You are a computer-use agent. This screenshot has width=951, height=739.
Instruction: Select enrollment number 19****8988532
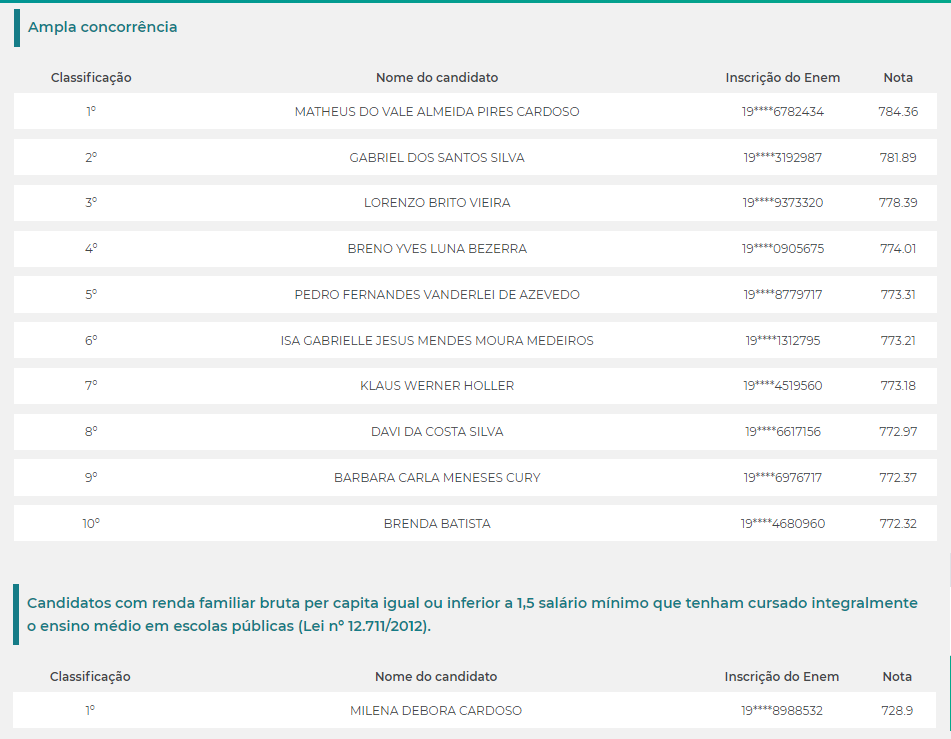[781, 710]
